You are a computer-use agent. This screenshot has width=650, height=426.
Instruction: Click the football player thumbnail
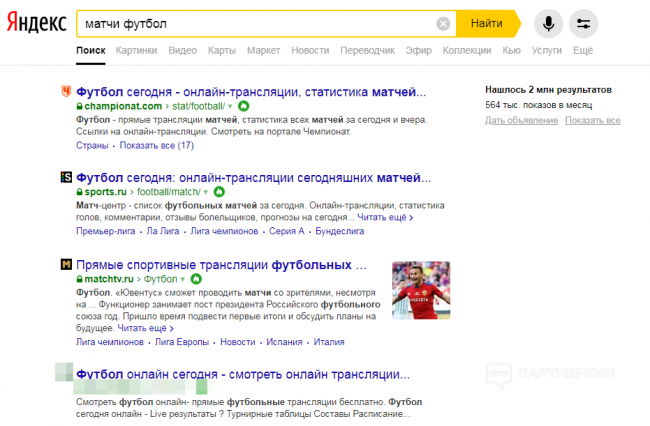point(420,290)
